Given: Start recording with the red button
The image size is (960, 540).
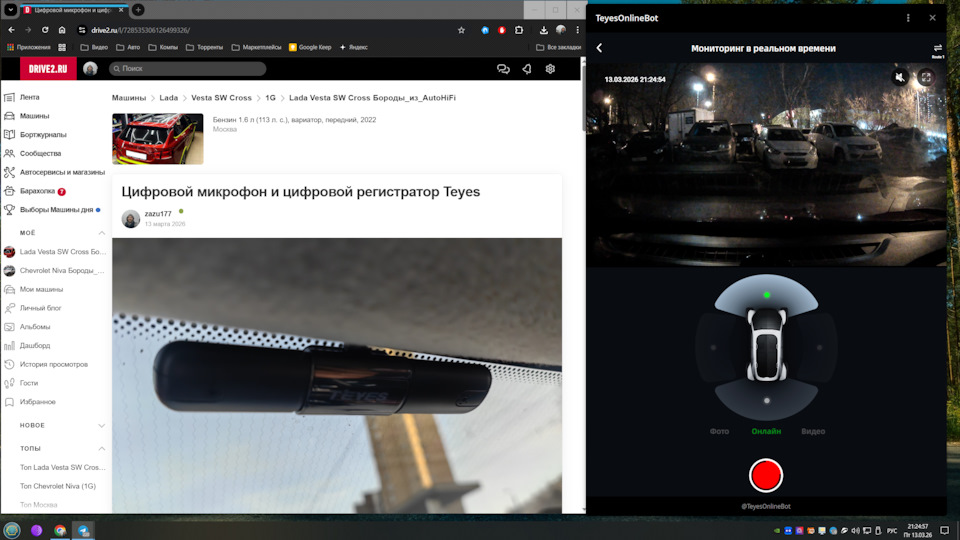Looking at the screenshot, I should 766,475.
